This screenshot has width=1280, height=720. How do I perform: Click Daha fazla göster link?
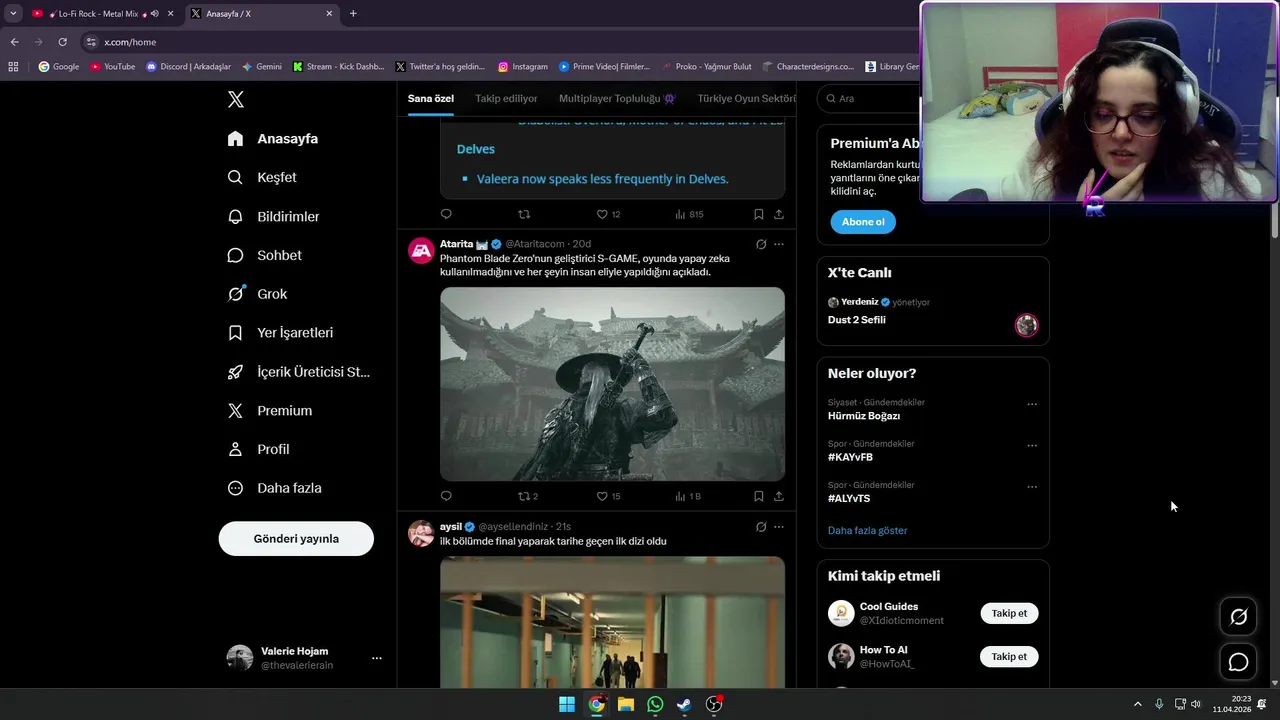[x=868, y=530]
